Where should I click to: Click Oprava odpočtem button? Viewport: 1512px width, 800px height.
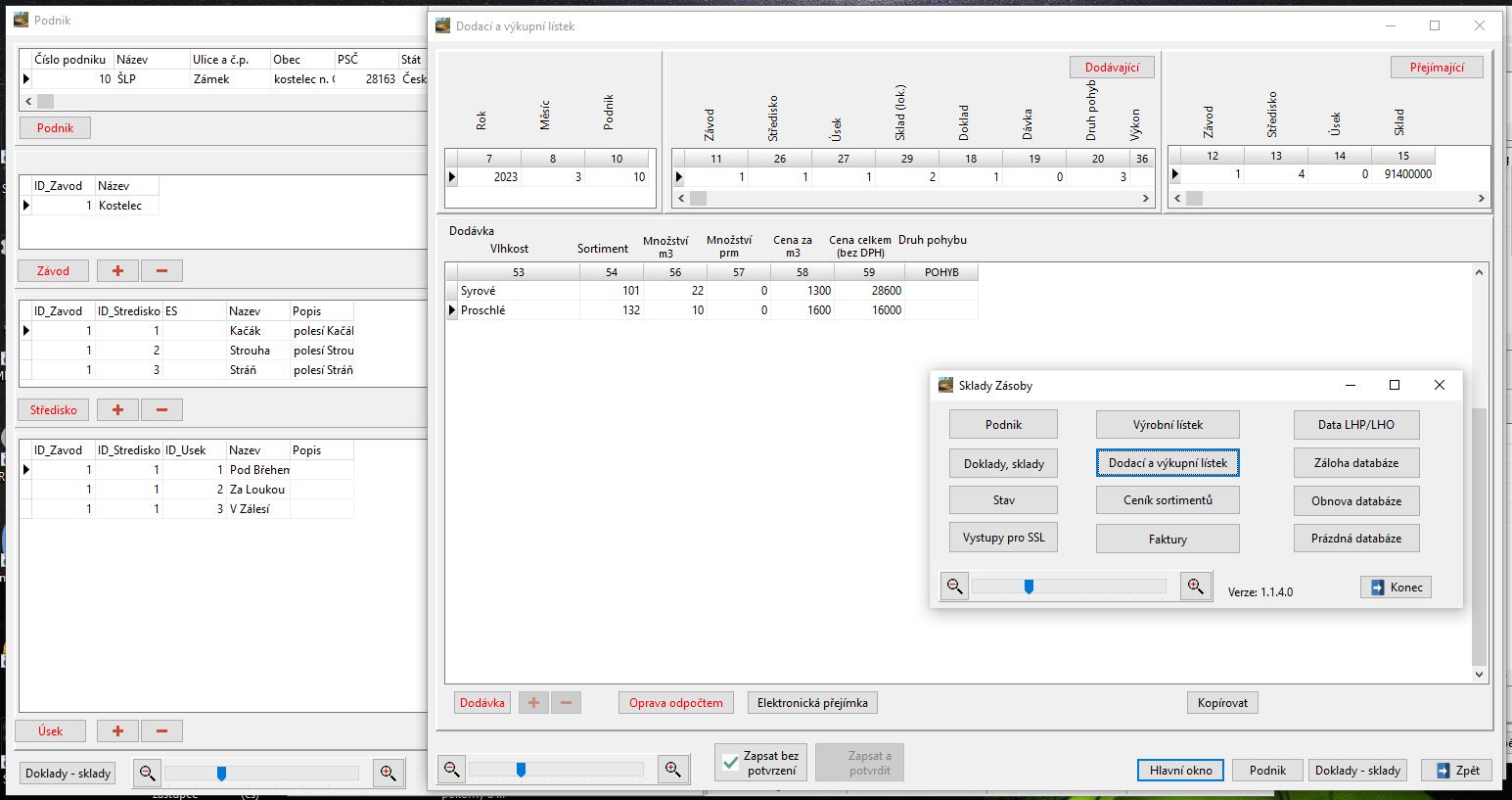point(676,703)
